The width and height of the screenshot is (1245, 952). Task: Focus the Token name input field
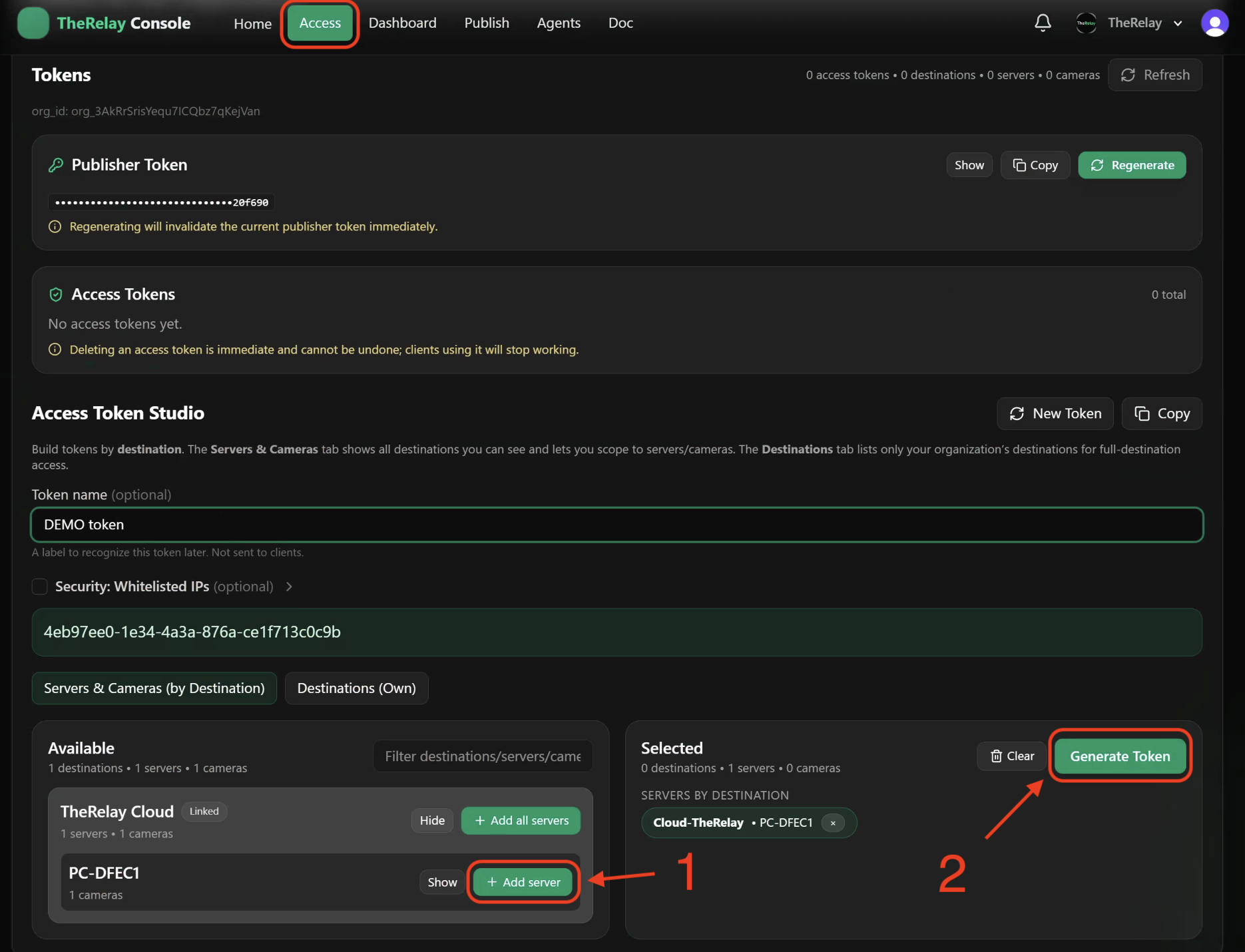click(x=617, y=525)
